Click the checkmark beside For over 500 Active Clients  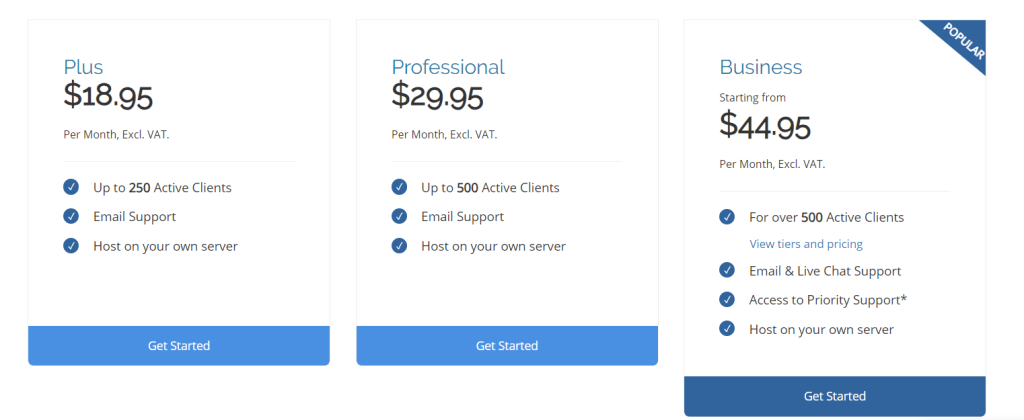click(727, 217)
